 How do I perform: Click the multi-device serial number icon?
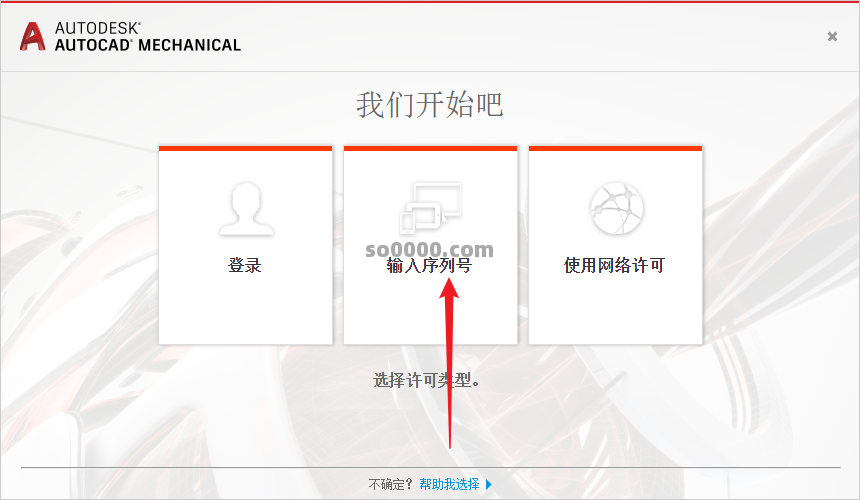431,209
